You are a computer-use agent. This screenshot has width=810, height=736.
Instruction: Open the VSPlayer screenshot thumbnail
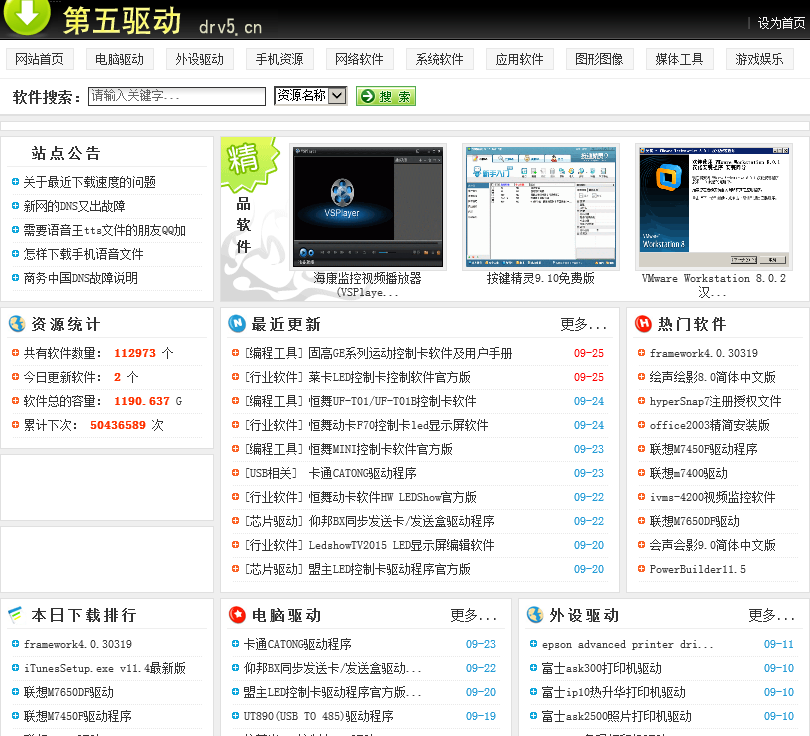click(368, 207)
